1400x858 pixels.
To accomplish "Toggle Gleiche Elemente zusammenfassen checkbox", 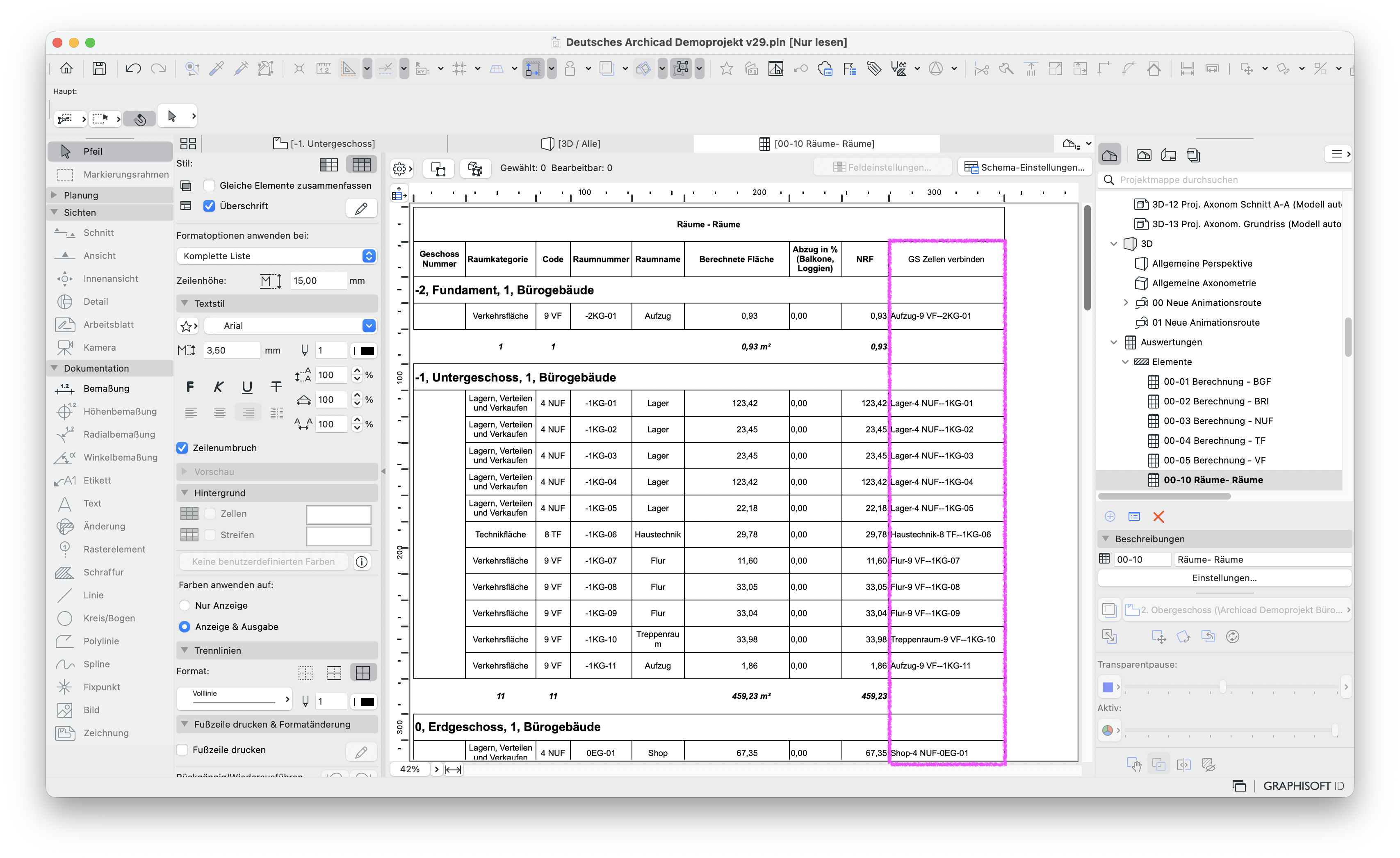I will [x=210, y=185].
